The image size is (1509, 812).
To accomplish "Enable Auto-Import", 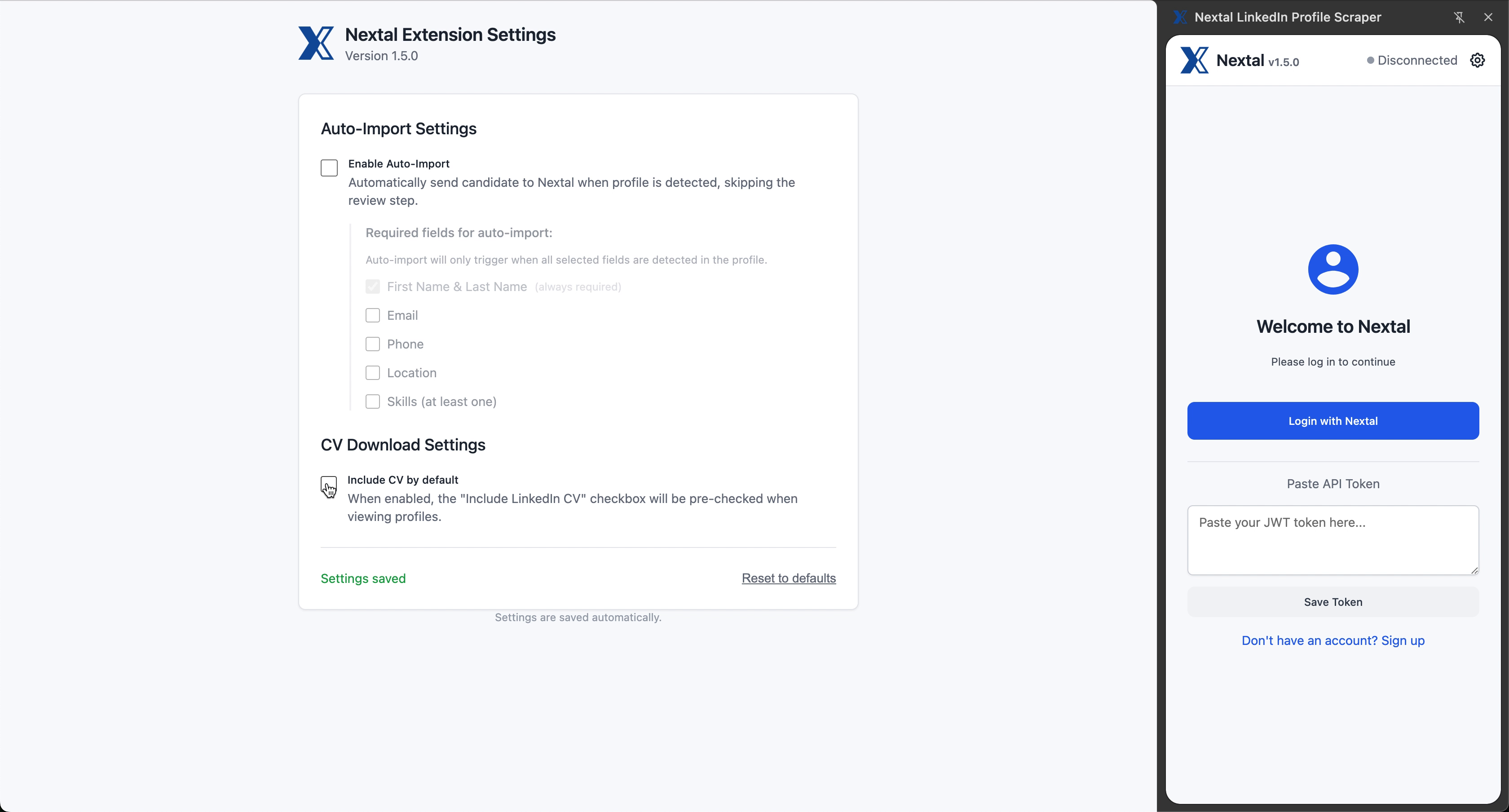I will 329,168.
